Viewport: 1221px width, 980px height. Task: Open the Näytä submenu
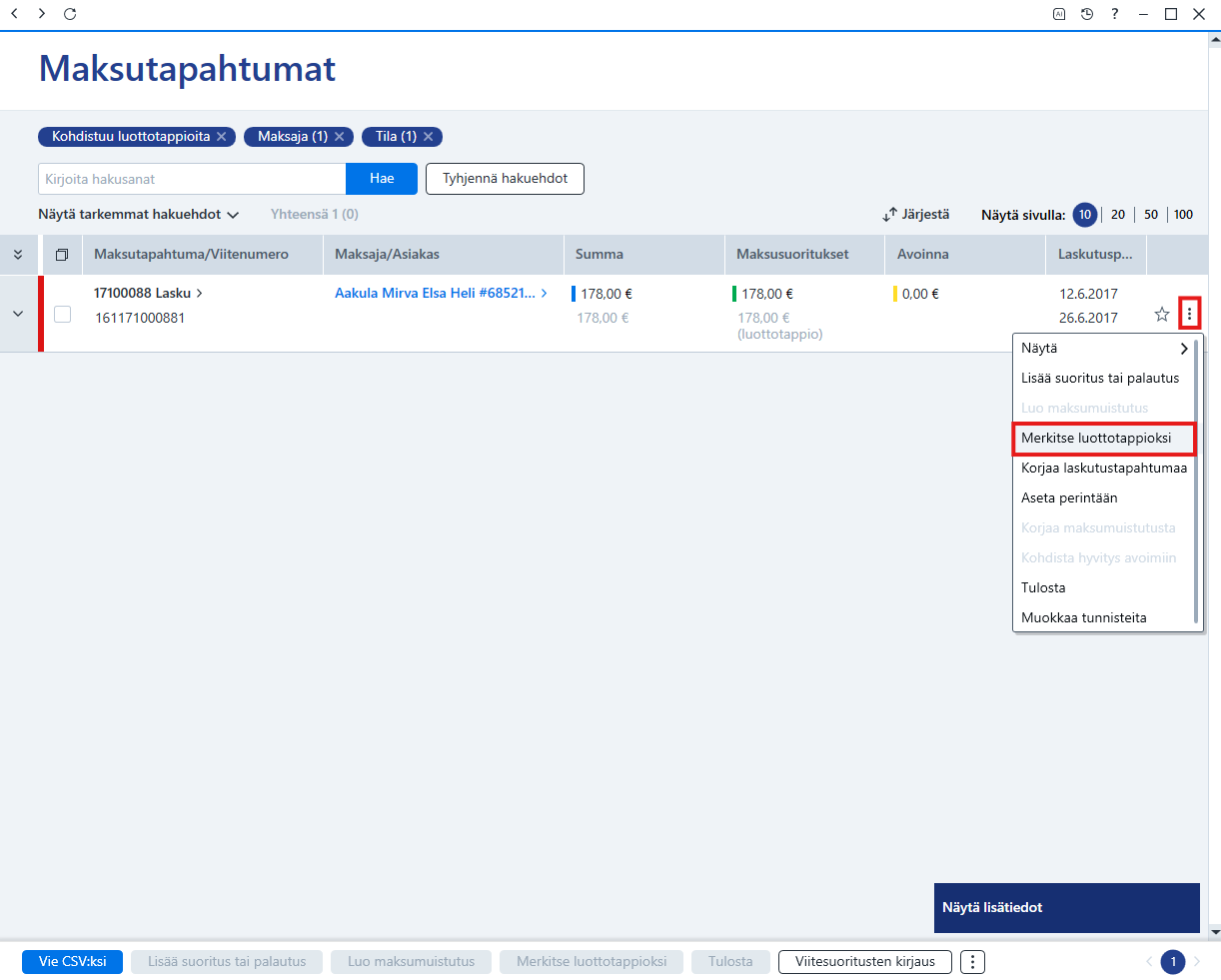(x=1103, y=349)
